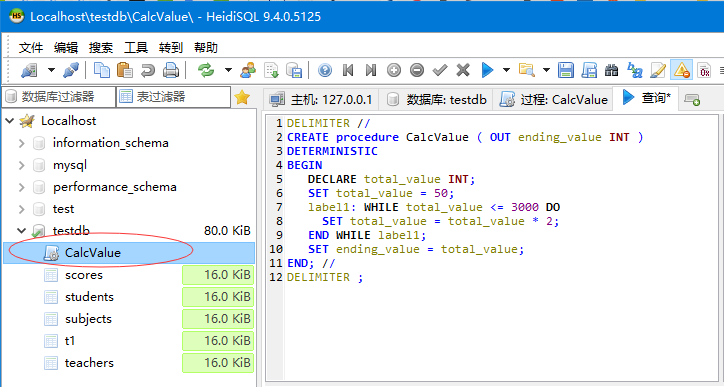Open the 文件 menu
Screen dimensions: 724x387
coord(31,48)
